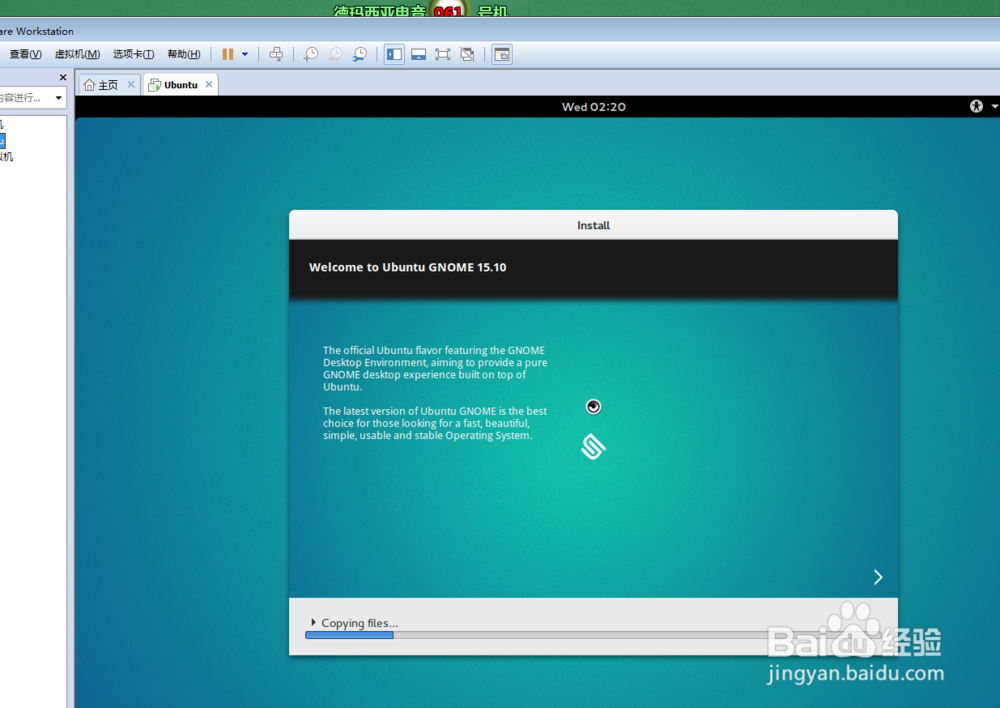
Task: Click the forward arrow to continue installation
Action: coord(877,577)
